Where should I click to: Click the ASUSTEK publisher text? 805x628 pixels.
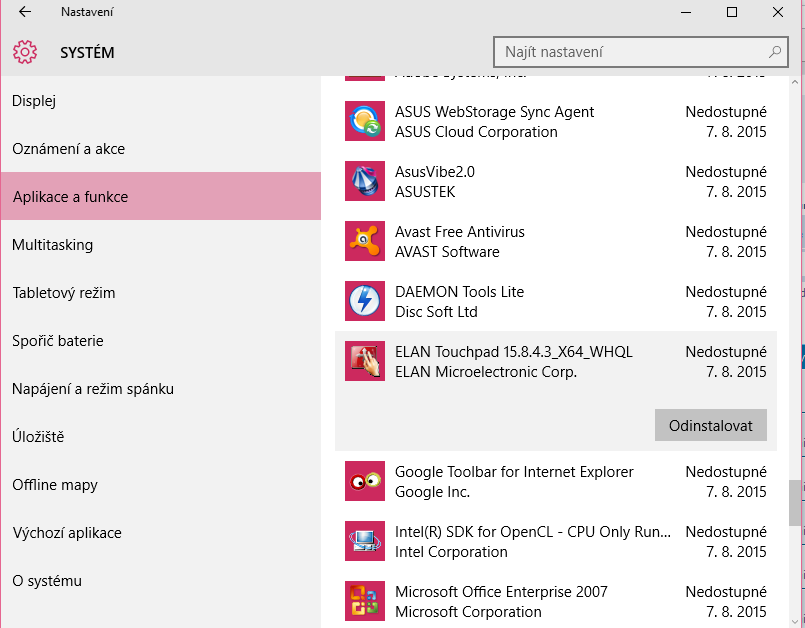click(425, 192)
